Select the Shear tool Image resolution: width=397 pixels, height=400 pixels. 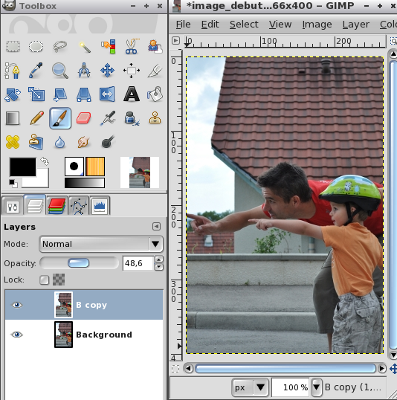click(x=60, y=94)
